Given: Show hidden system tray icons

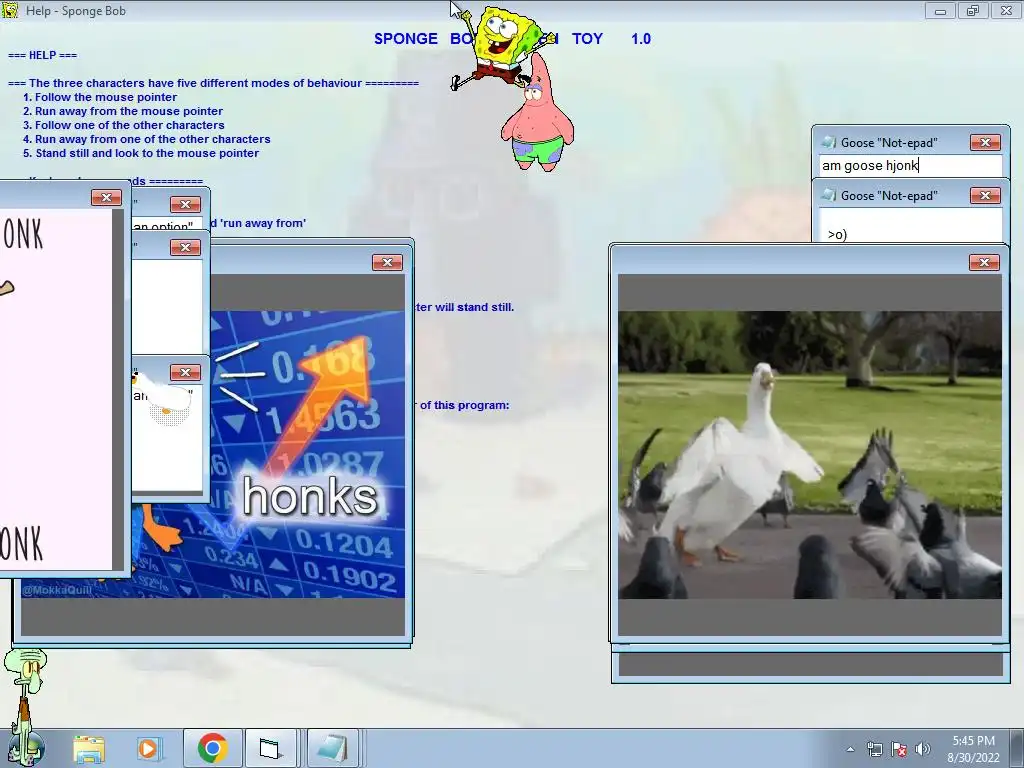Looking at the screenshot, I should click(x=850, y=749).
